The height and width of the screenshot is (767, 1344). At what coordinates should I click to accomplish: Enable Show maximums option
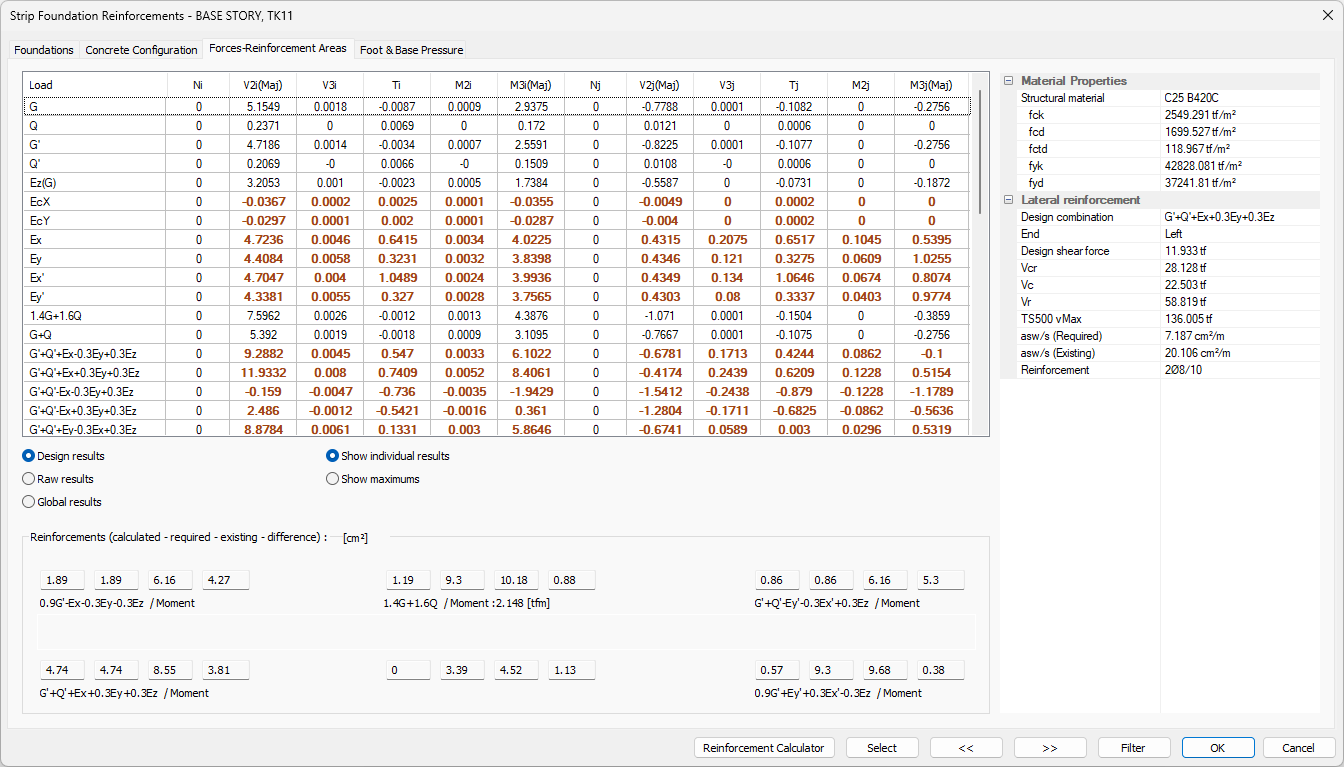[333, 479]
